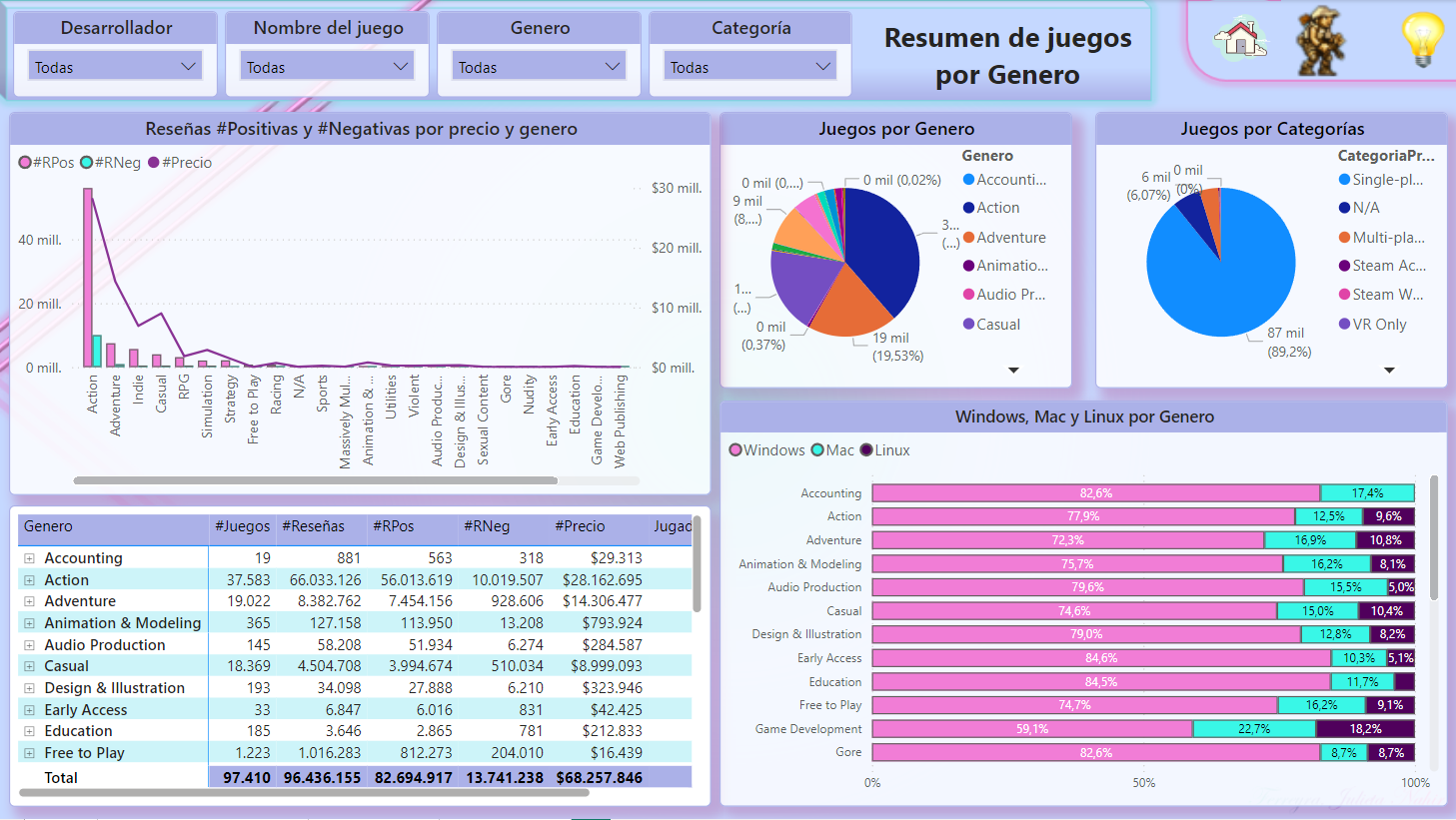1456x820 pixels.
Task: Sort table by #Precio column header
Action: click(580, 526)
